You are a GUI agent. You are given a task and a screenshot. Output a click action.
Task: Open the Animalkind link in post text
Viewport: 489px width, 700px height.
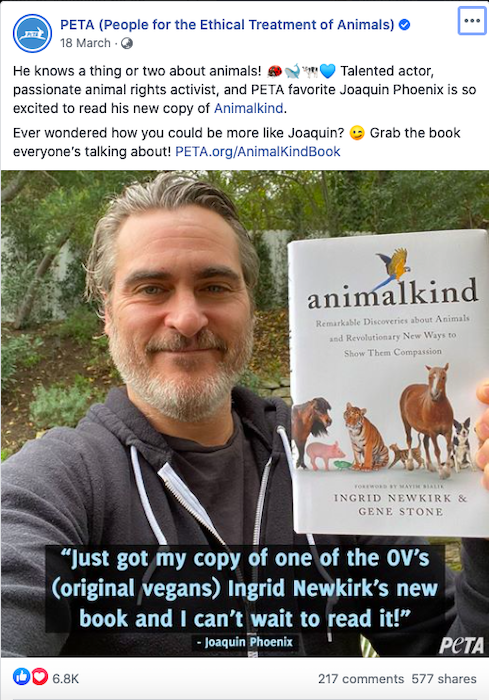point(248,108)
